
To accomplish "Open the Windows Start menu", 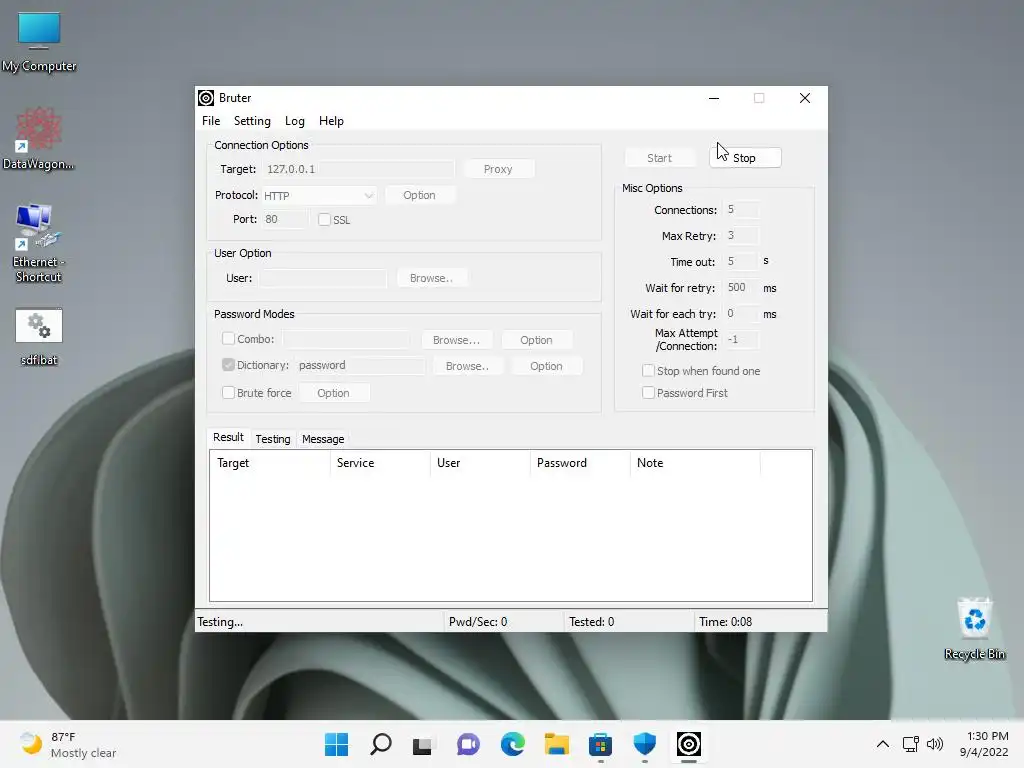I will [x=336, y=744].
